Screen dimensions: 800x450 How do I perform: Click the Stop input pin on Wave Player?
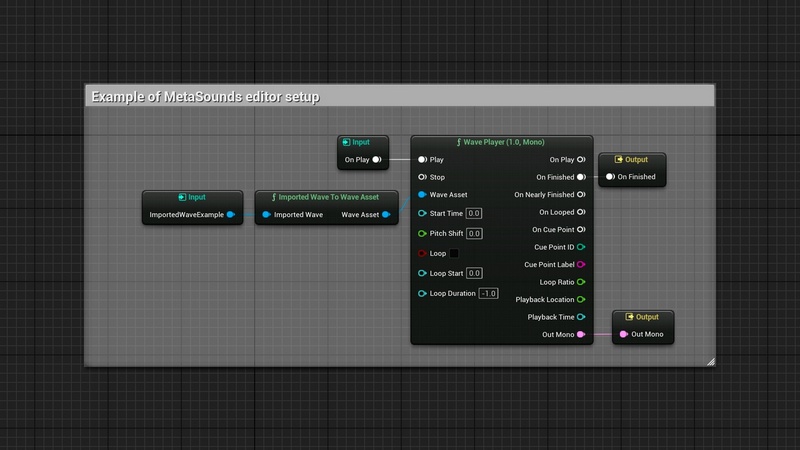tap(422, 177)
